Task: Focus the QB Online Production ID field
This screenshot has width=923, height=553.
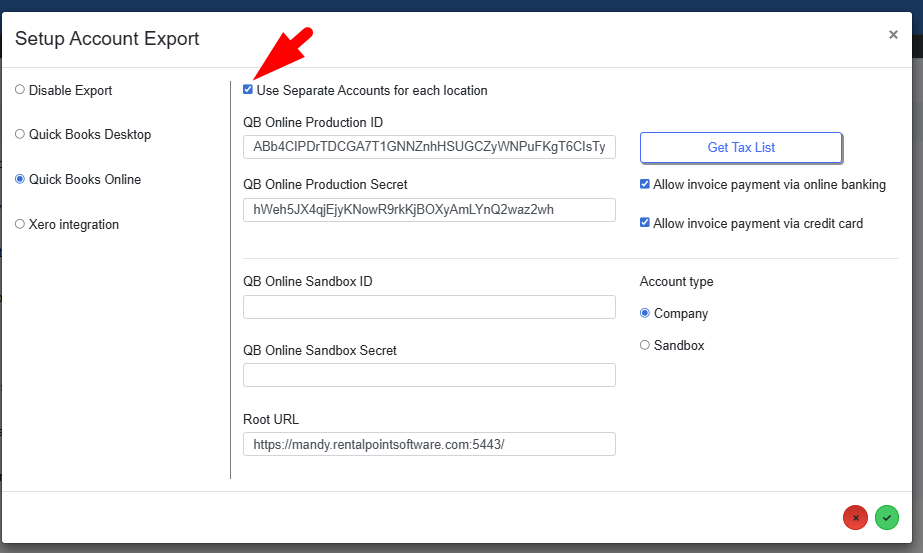Action: (429, 147)
